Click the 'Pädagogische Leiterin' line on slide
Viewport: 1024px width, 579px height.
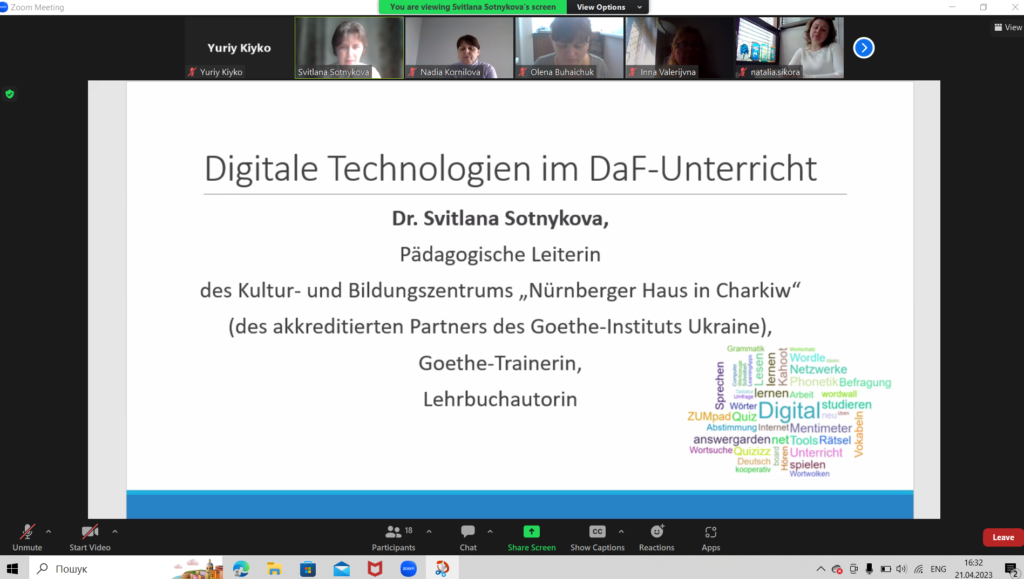coord(500,254)
